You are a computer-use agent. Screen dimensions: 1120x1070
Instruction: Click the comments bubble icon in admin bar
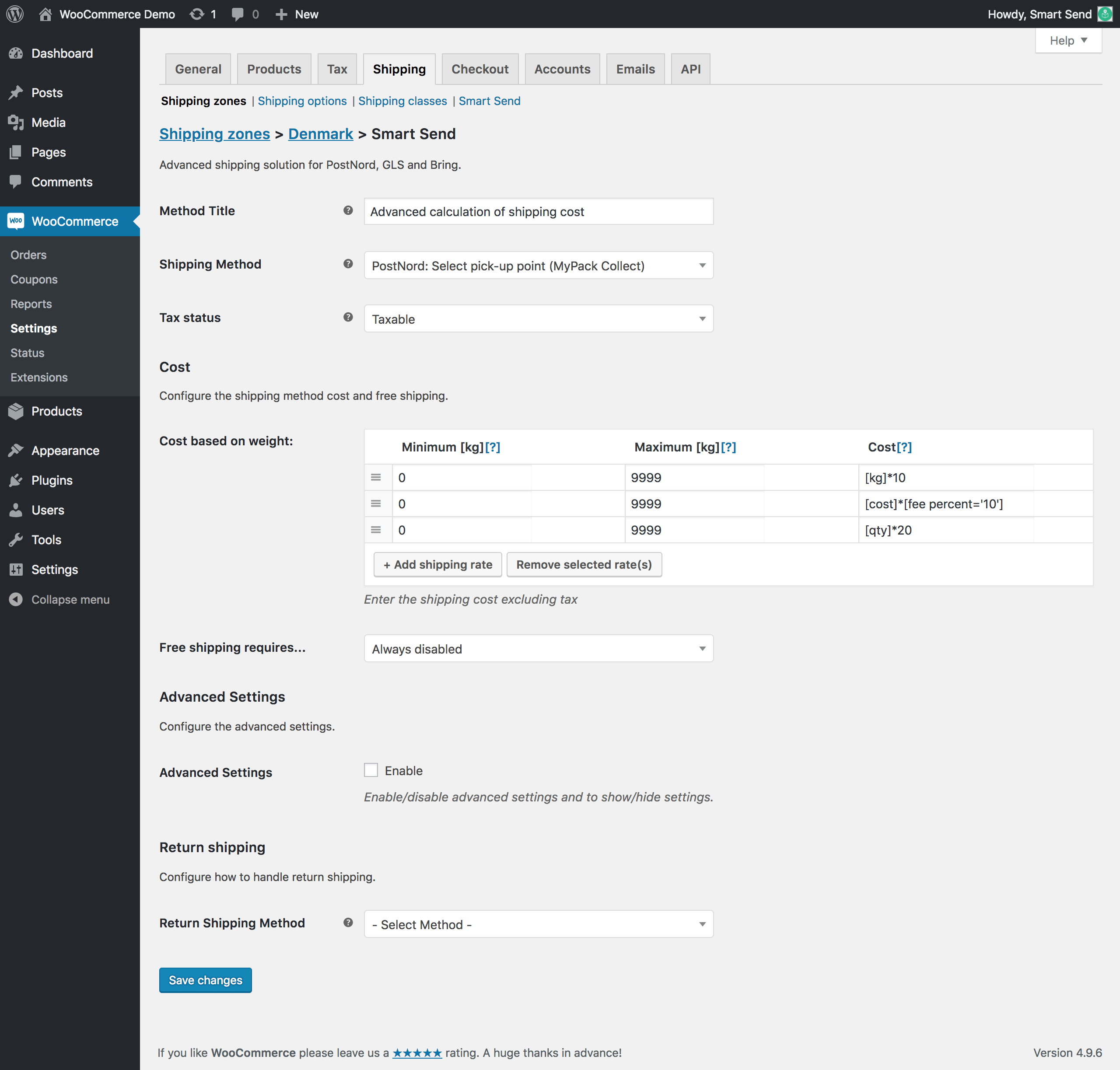238,14
